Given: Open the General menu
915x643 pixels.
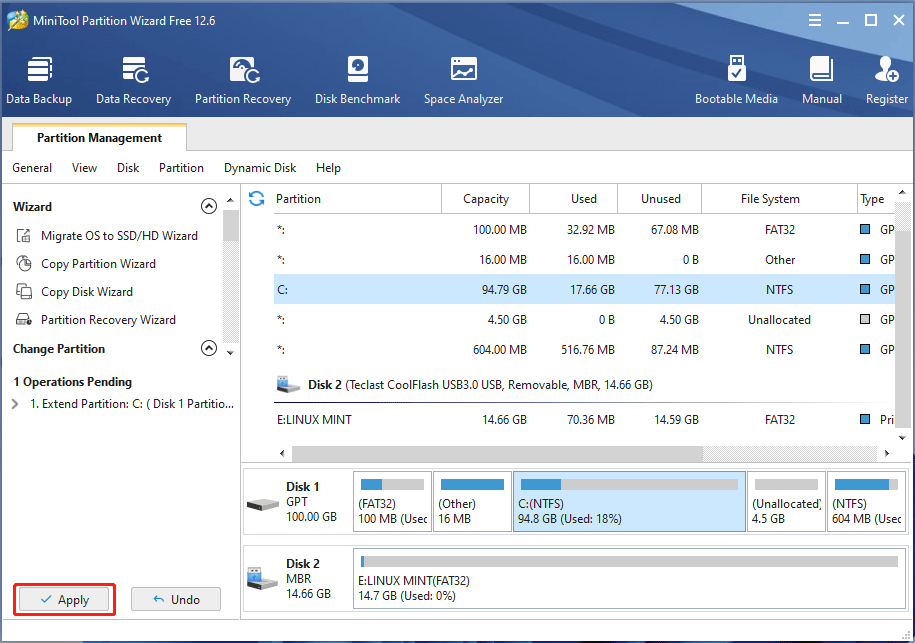Looking at the screenshot, I should click(x=32, y=168).
